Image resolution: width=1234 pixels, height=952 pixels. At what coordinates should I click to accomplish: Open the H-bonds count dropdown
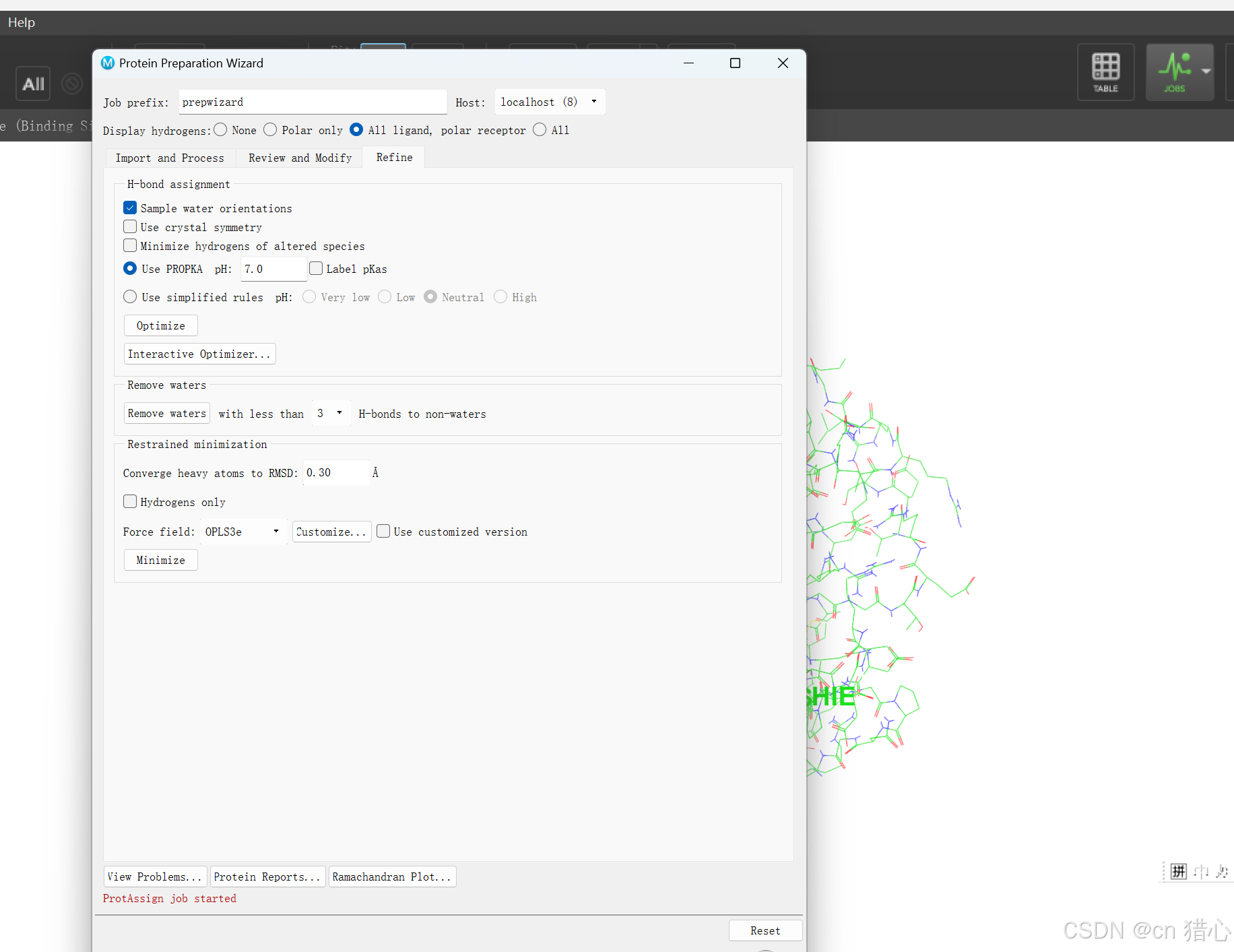(x=330, y=413)
